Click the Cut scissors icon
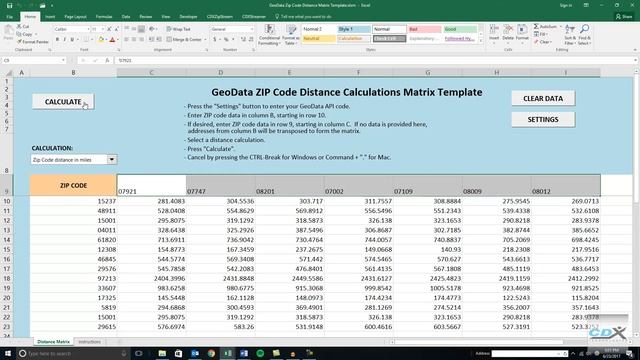This screenshot has height=360, width=640. (19, 27)
